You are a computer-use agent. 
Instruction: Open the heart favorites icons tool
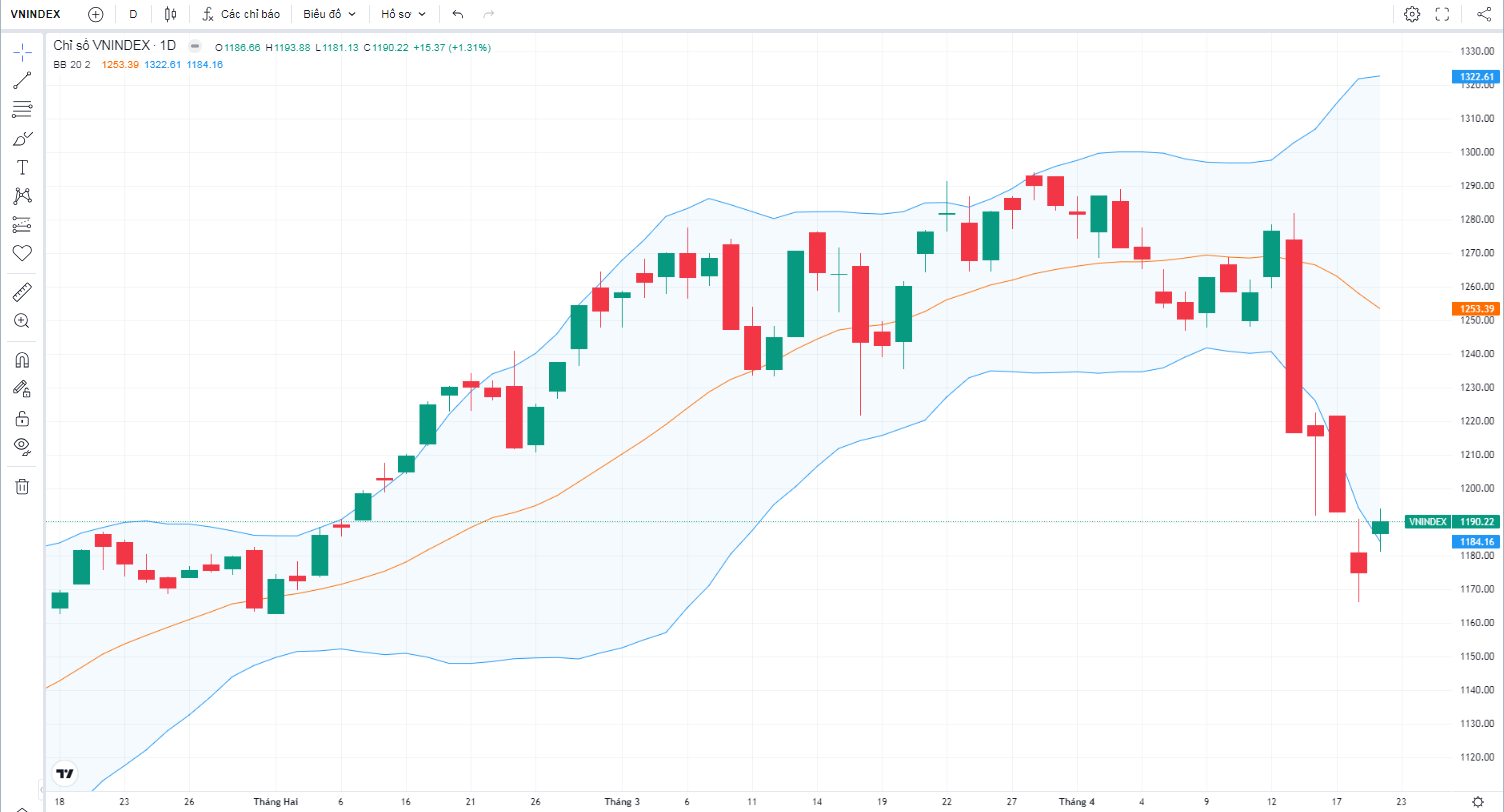coord(22,253)
